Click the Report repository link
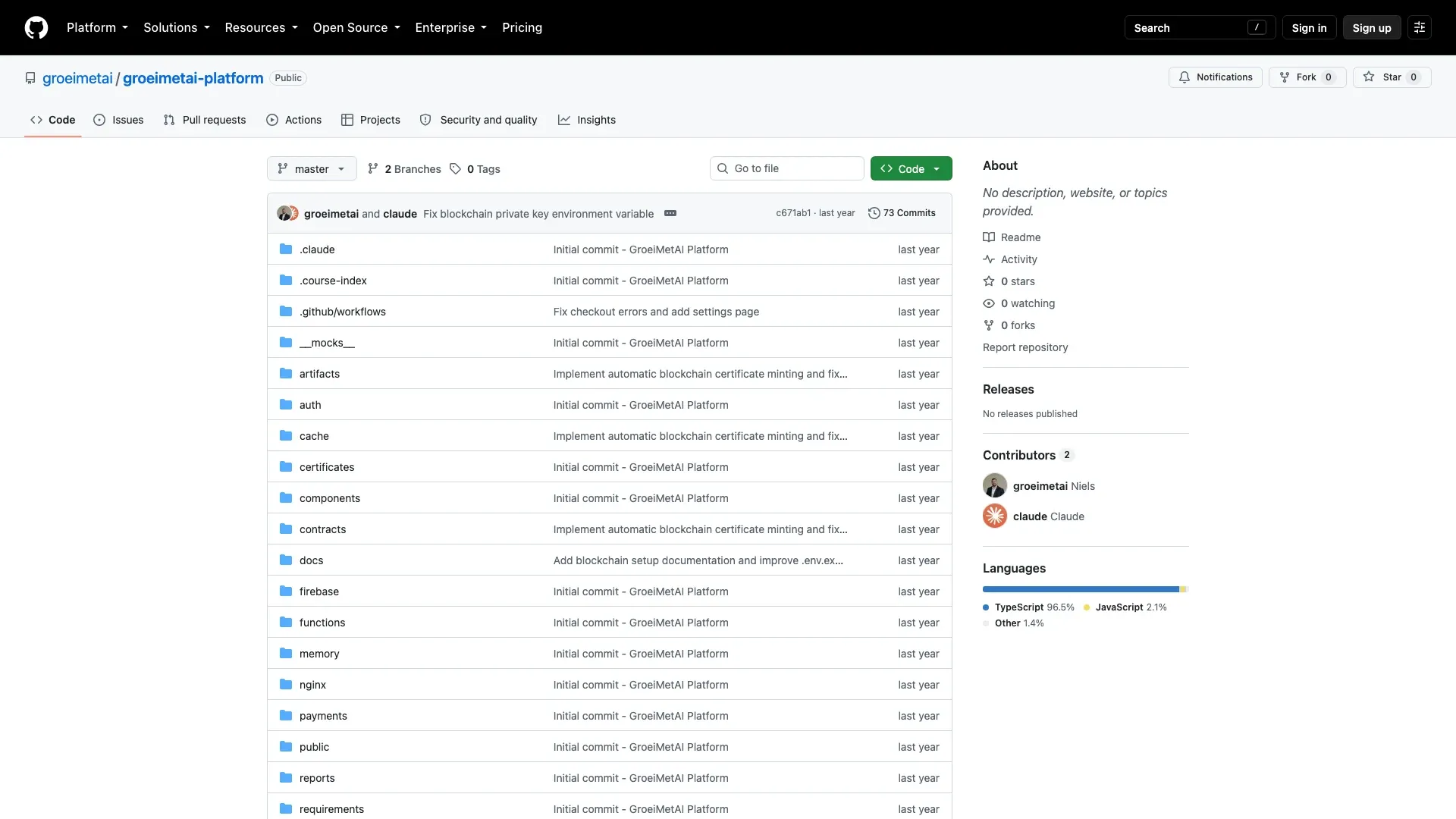Image resolution: width=1456 pixels, height=819 pixels. 1025,347
